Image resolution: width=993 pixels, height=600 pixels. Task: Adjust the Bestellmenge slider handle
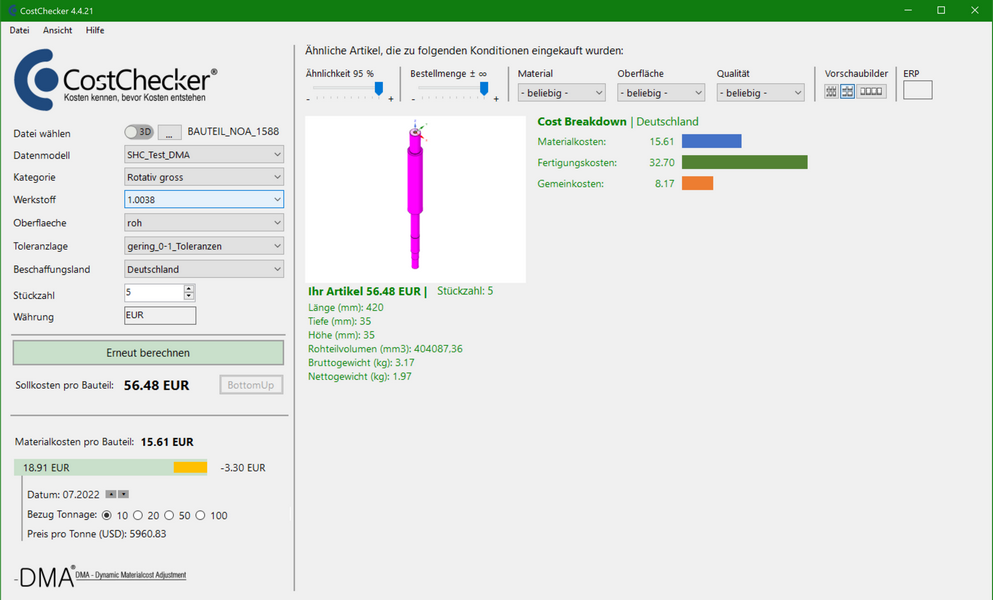[x=484, y=88]
